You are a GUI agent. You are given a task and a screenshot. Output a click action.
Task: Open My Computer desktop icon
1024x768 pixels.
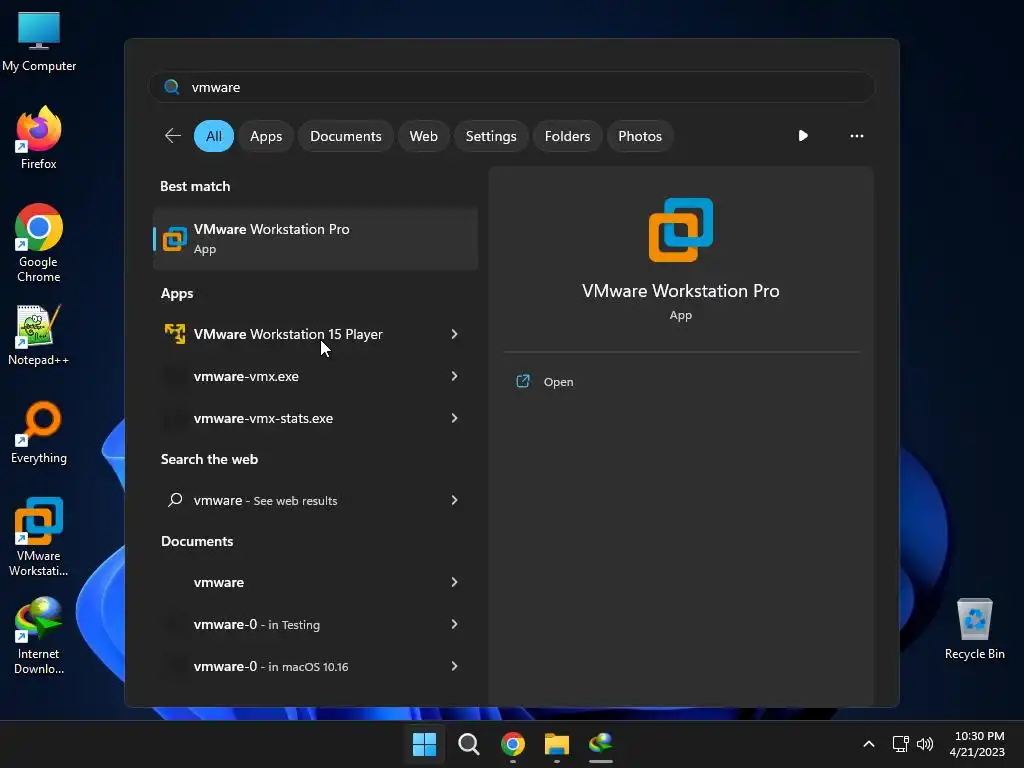coord(39,40)
